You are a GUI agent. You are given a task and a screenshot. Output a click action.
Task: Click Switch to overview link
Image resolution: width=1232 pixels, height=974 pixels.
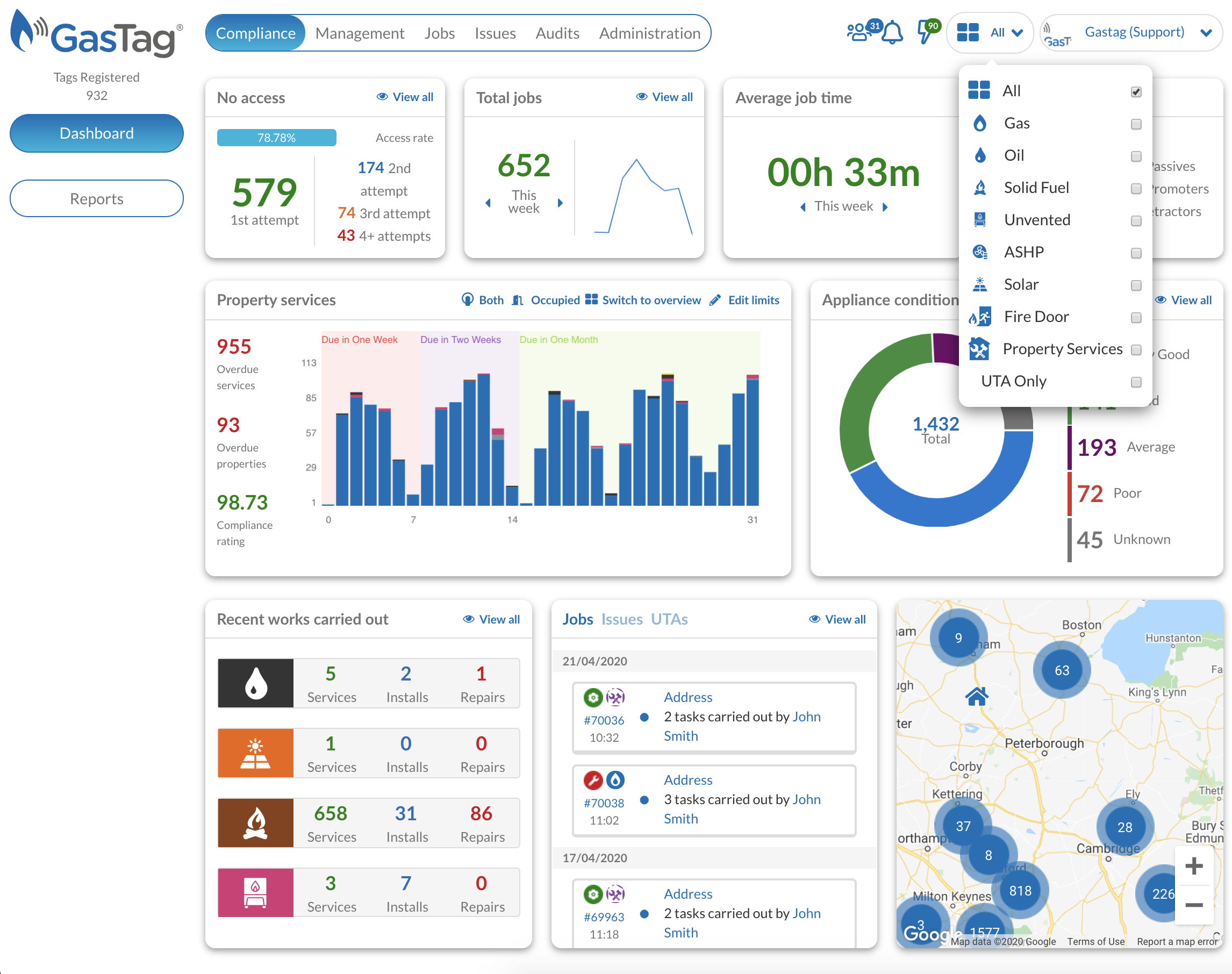click(x=643, y=300)
